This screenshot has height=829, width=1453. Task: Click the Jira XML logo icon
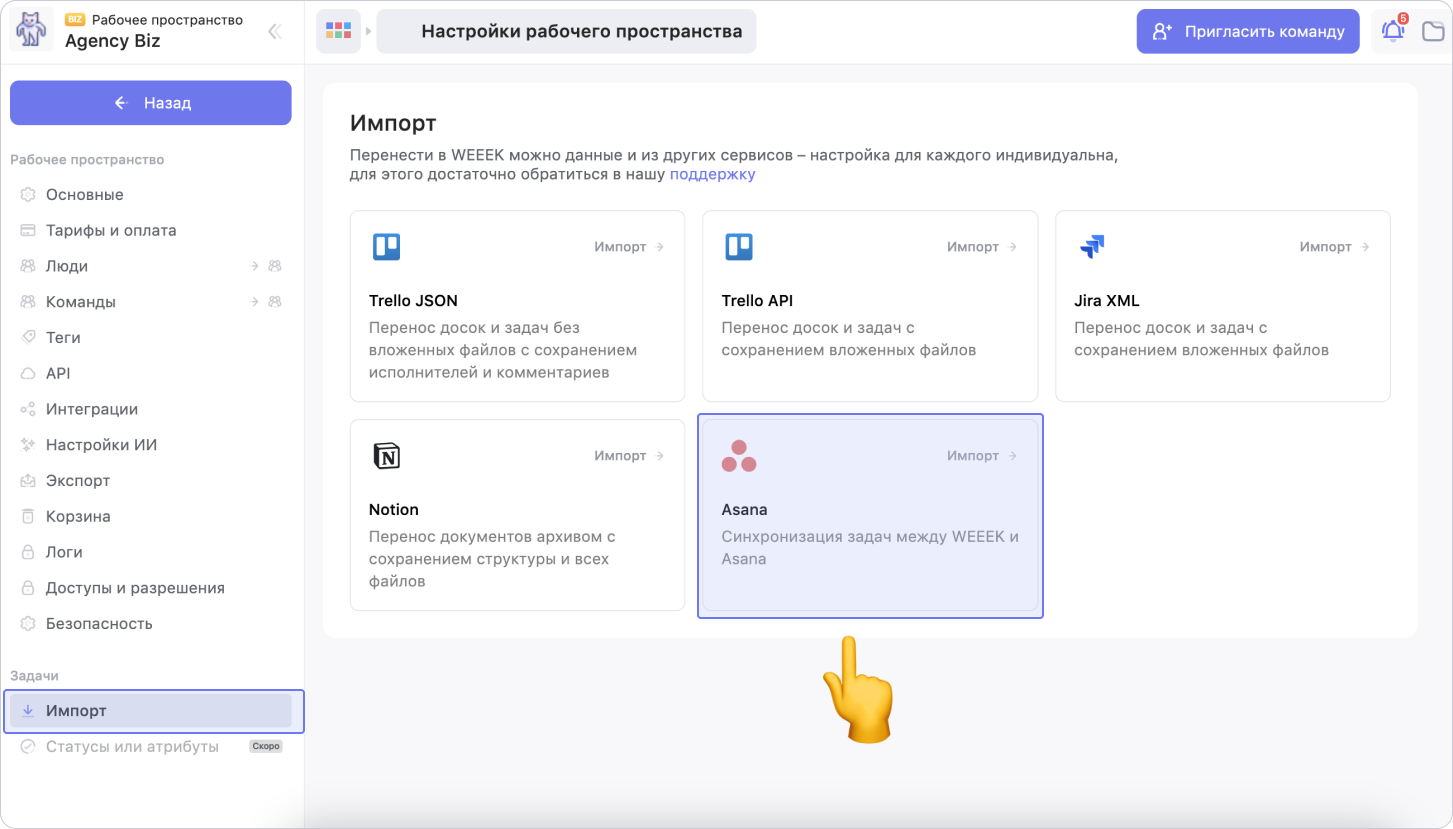(x=1092, y=247)
